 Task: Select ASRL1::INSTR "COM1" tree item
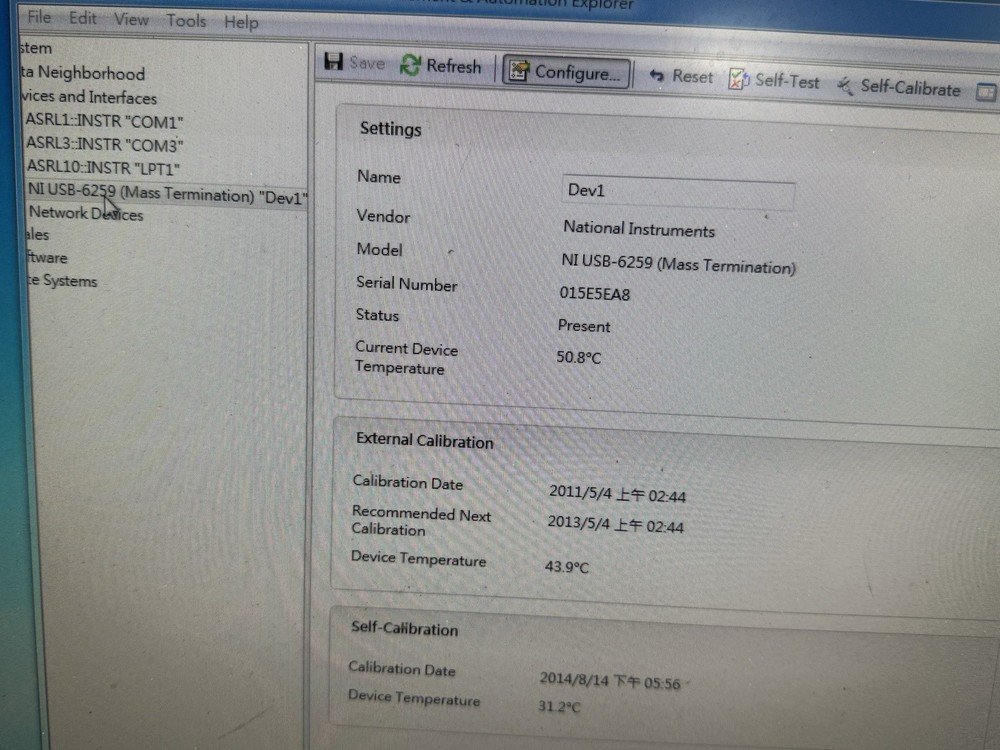[105, 121]
